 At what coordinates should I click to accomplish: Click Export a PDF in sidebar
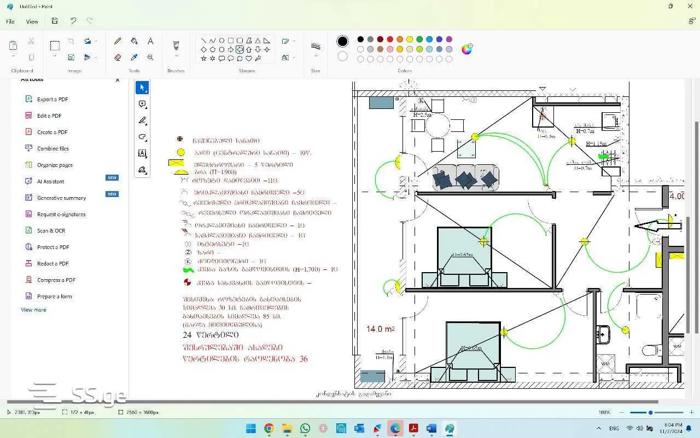tap(52, 99)
